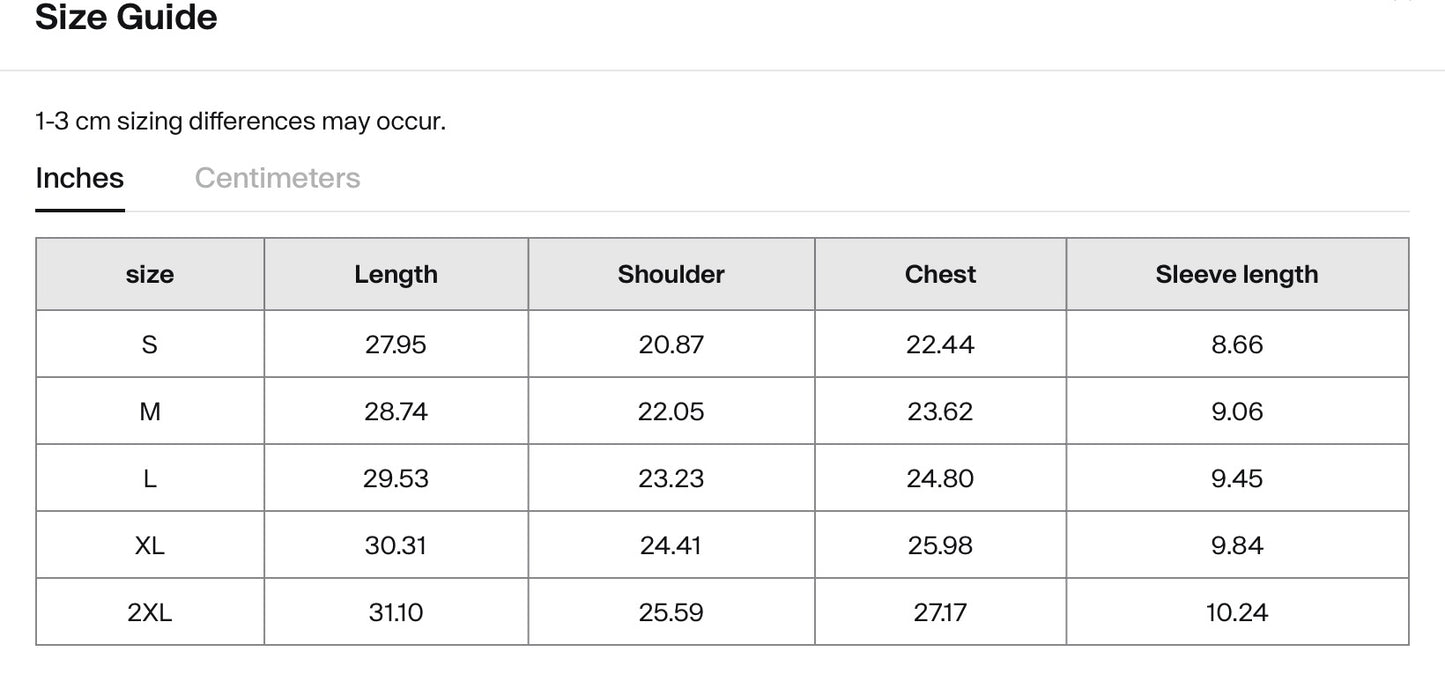Click the 27.95 length cell
This screenshot has height=674, width=1445.
click(396, 344)
